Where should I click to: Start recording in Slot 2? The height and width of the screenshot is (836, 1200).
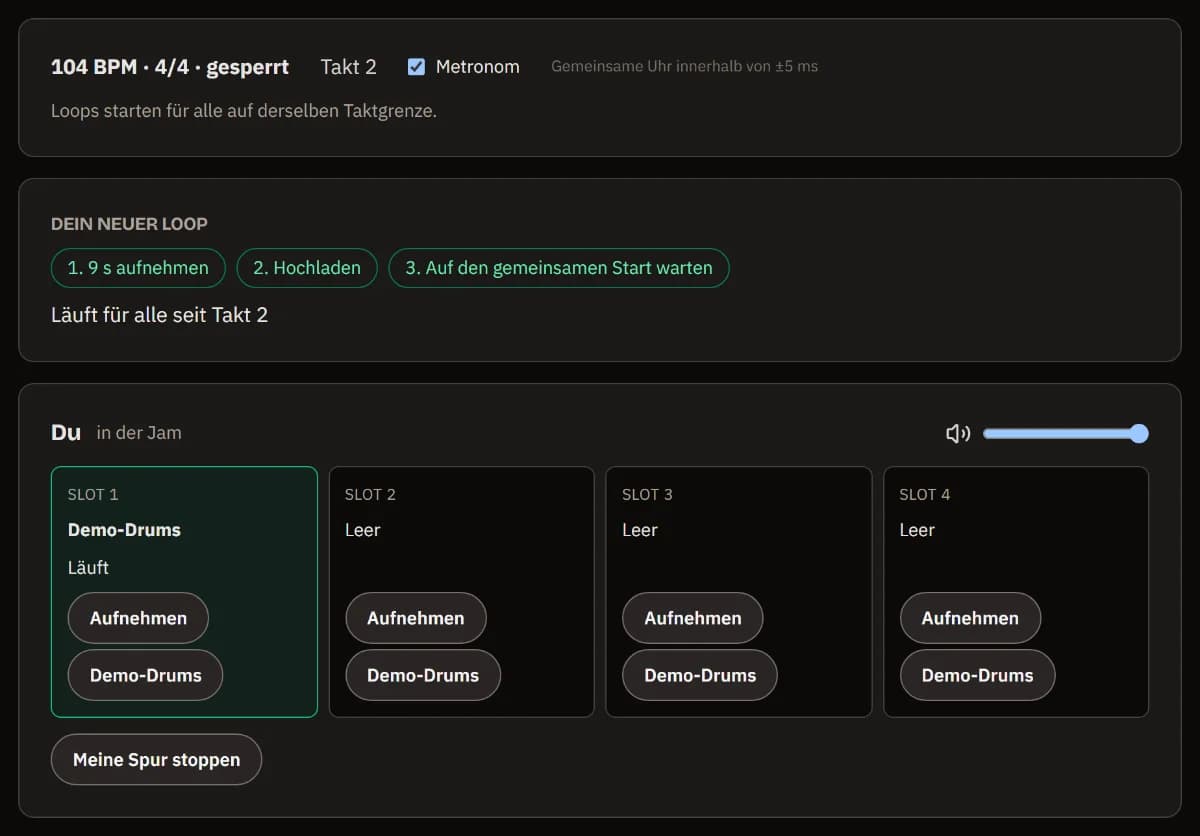point(416,618)
